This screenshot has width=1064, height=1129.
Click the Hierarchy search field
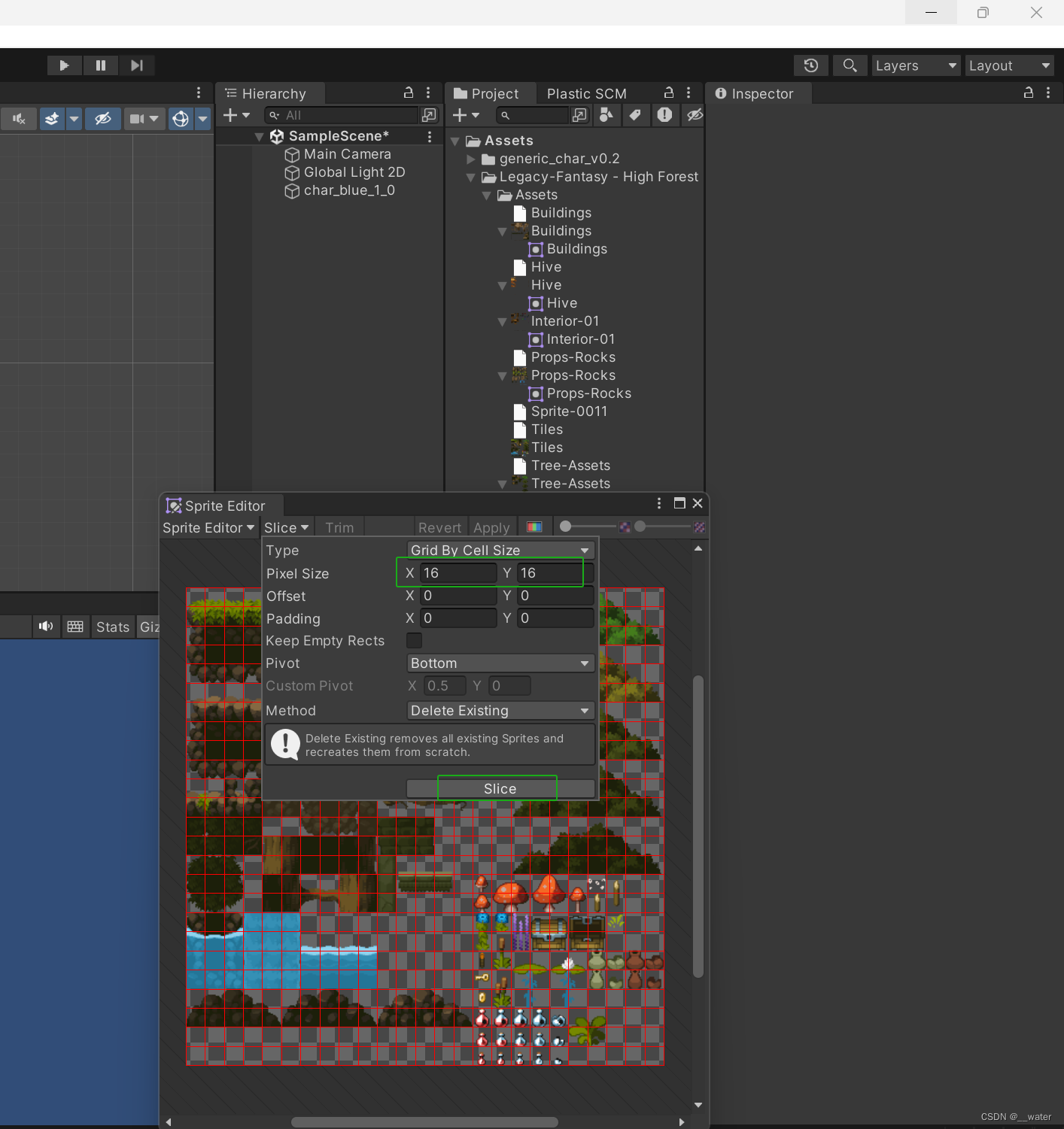point(342,115)
